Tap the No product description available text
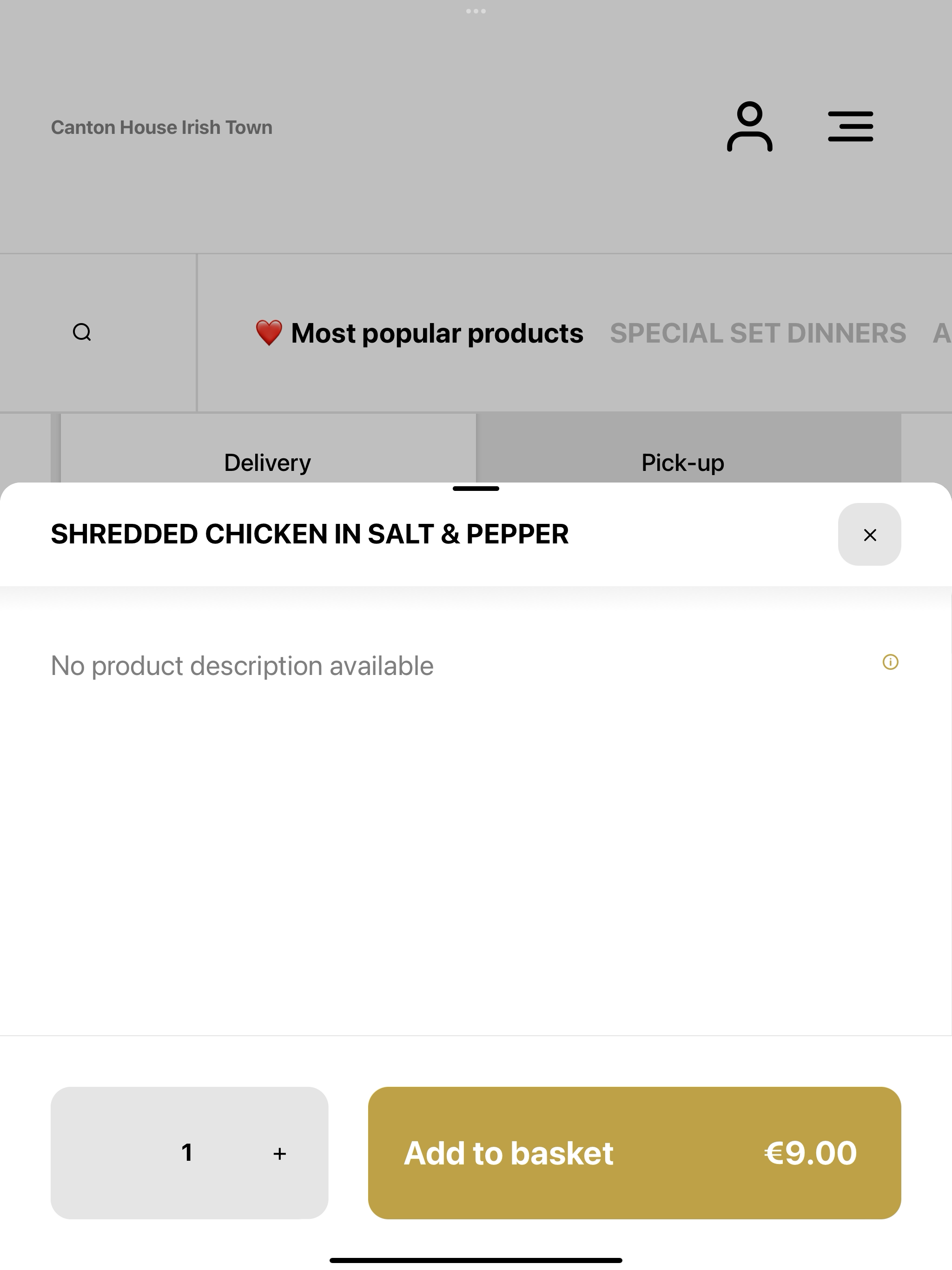This screenshot has width=952, height=1270. (242, 666)
